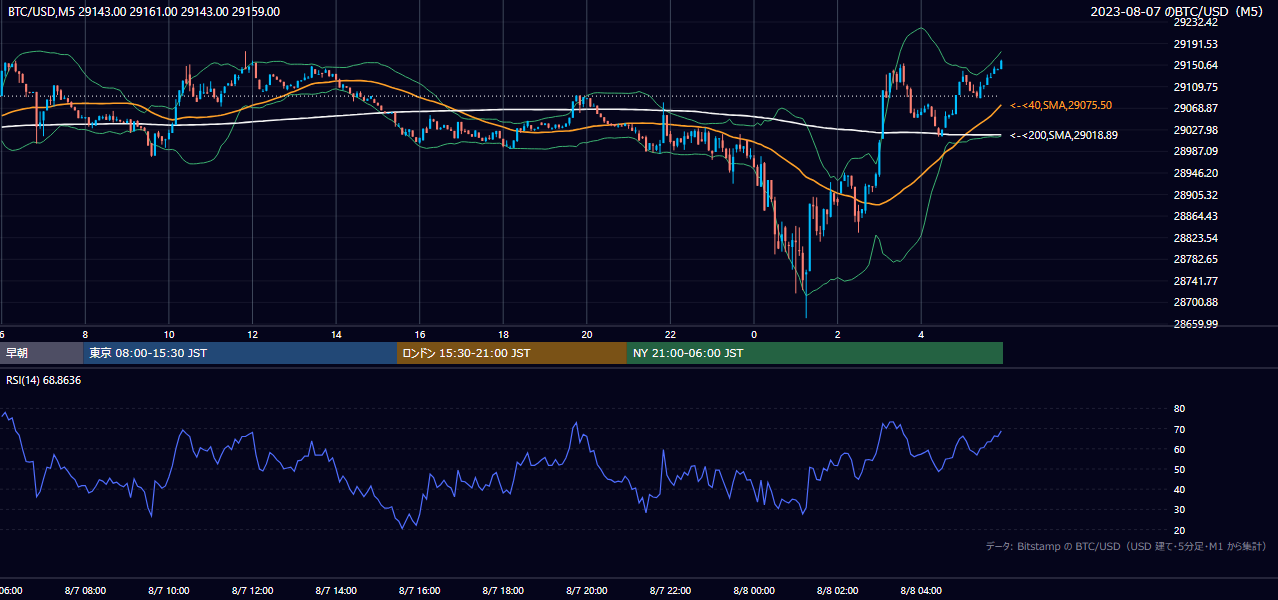Click the RSI 30 level label

coord(1179,510)
